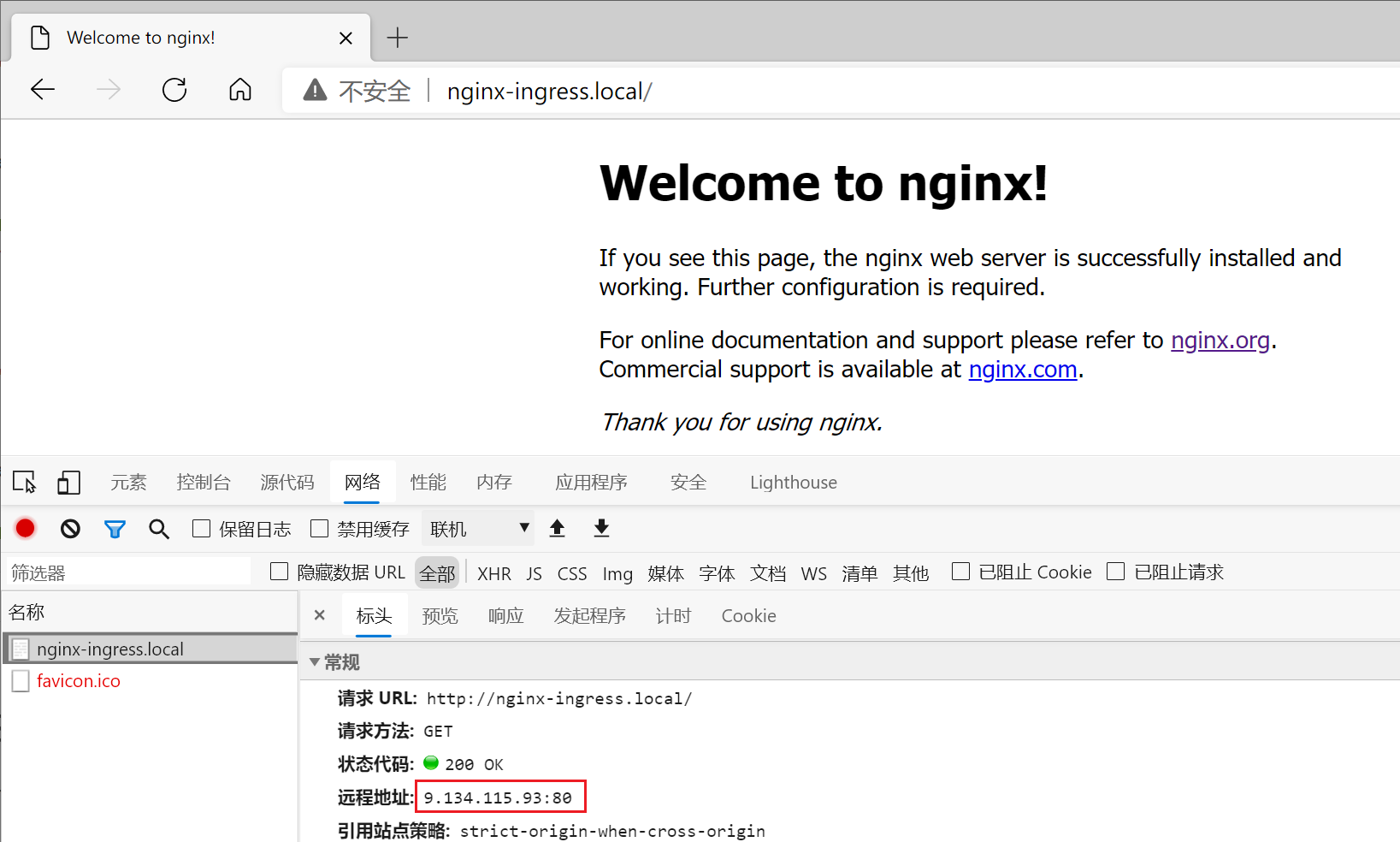Go back with the browser back arrow
Viewport: 1400px width, 842px height.
click(x=43, y=89)
